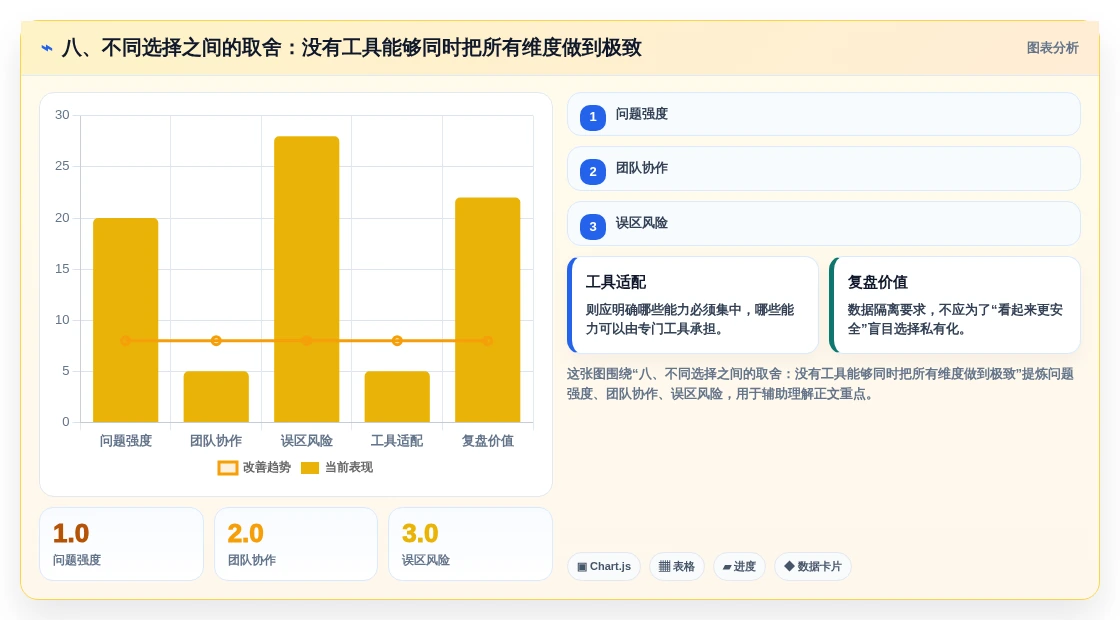Screen dimensions: 1120x620
Task: Click the number 1 badge for 问题强度
Action: coord(593,117)
